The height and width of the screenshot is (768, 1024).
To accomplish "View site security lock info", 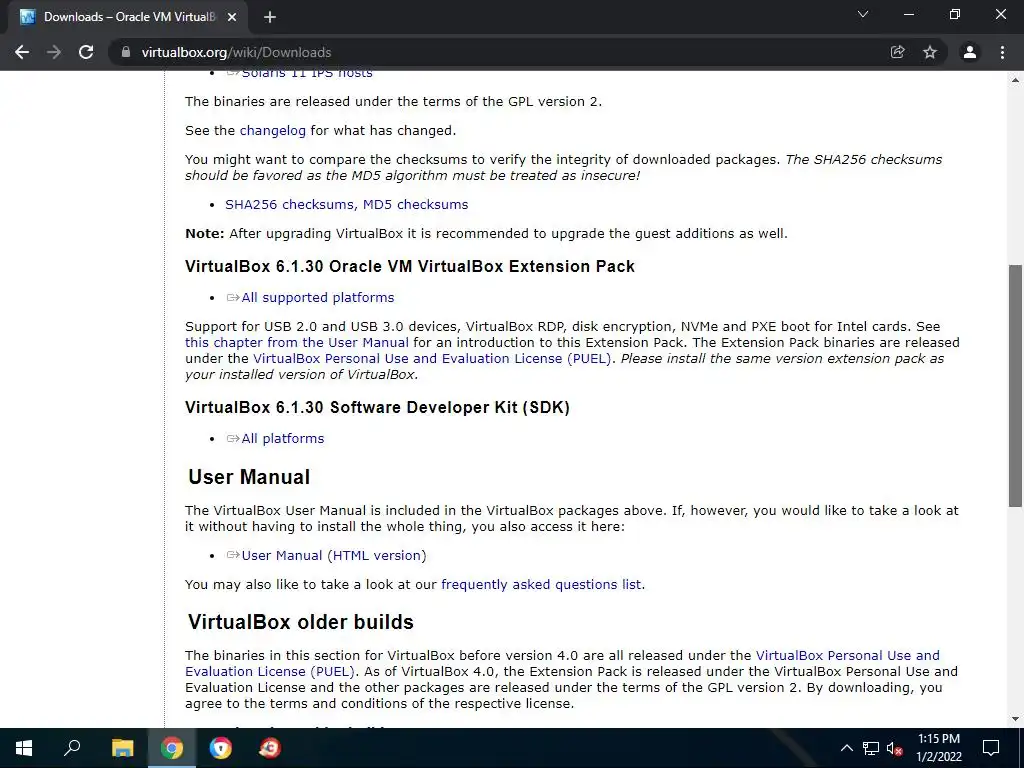I will click(126, 52).
